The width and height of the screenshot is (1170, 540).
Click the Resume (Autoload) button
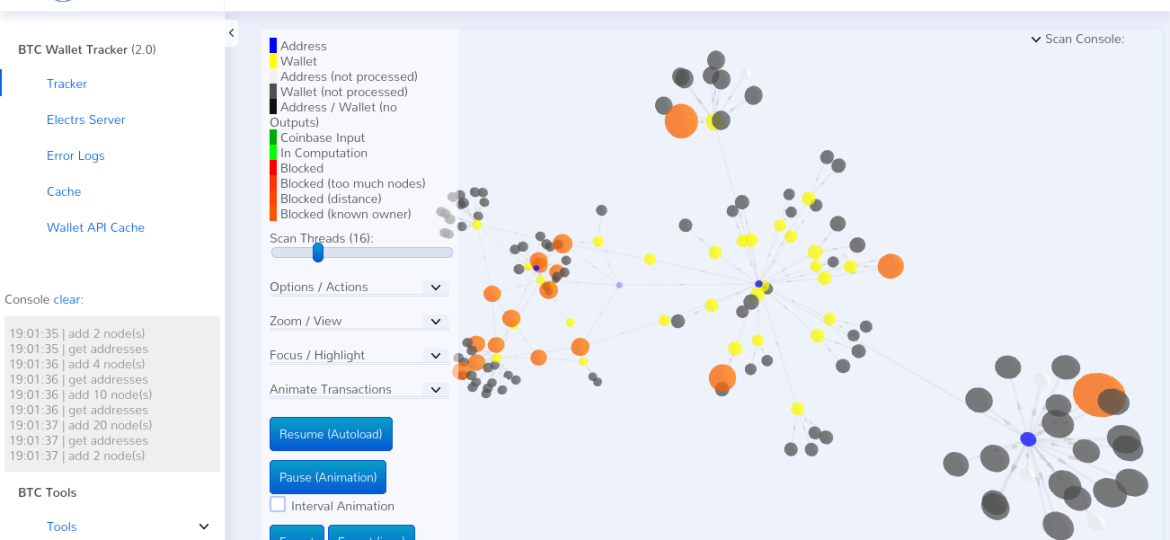tap(331, 434)
